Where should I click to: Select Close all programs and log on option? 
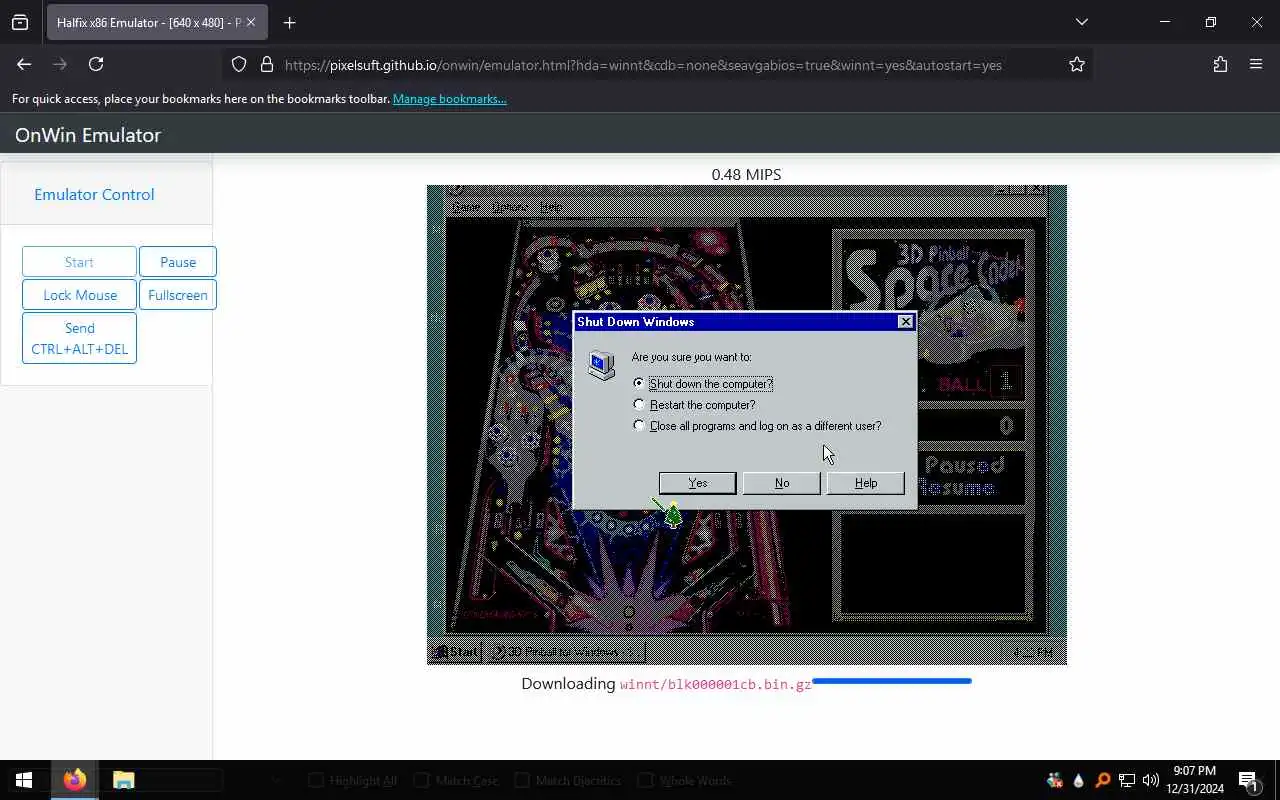click(x=757, y=426)
